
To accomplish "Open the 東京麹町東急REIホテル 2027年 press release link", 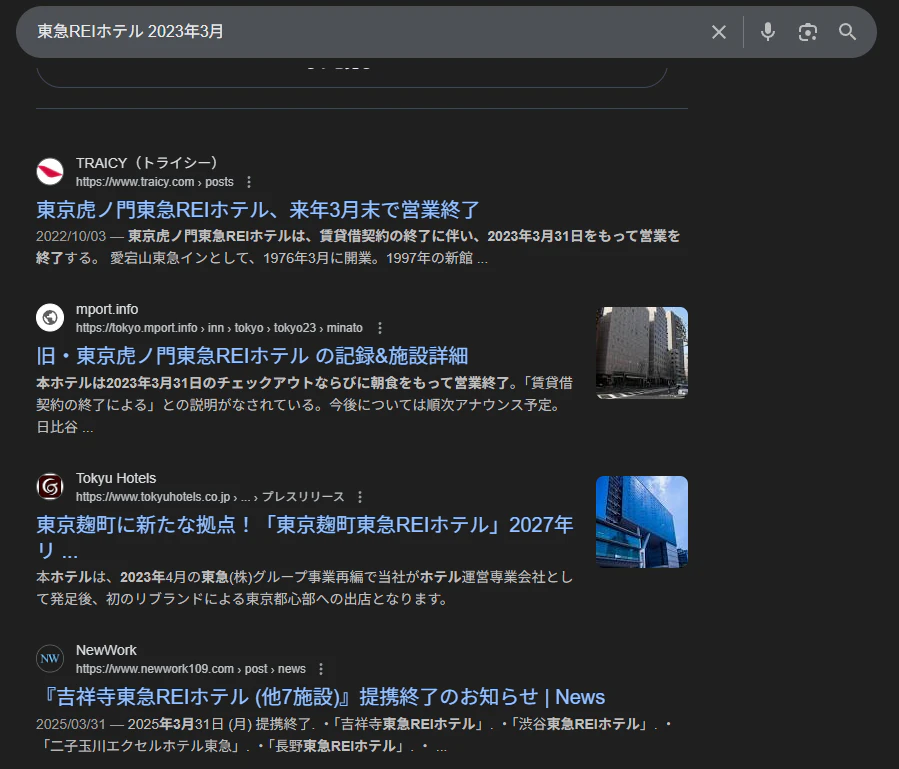I will tap(304, 537).
